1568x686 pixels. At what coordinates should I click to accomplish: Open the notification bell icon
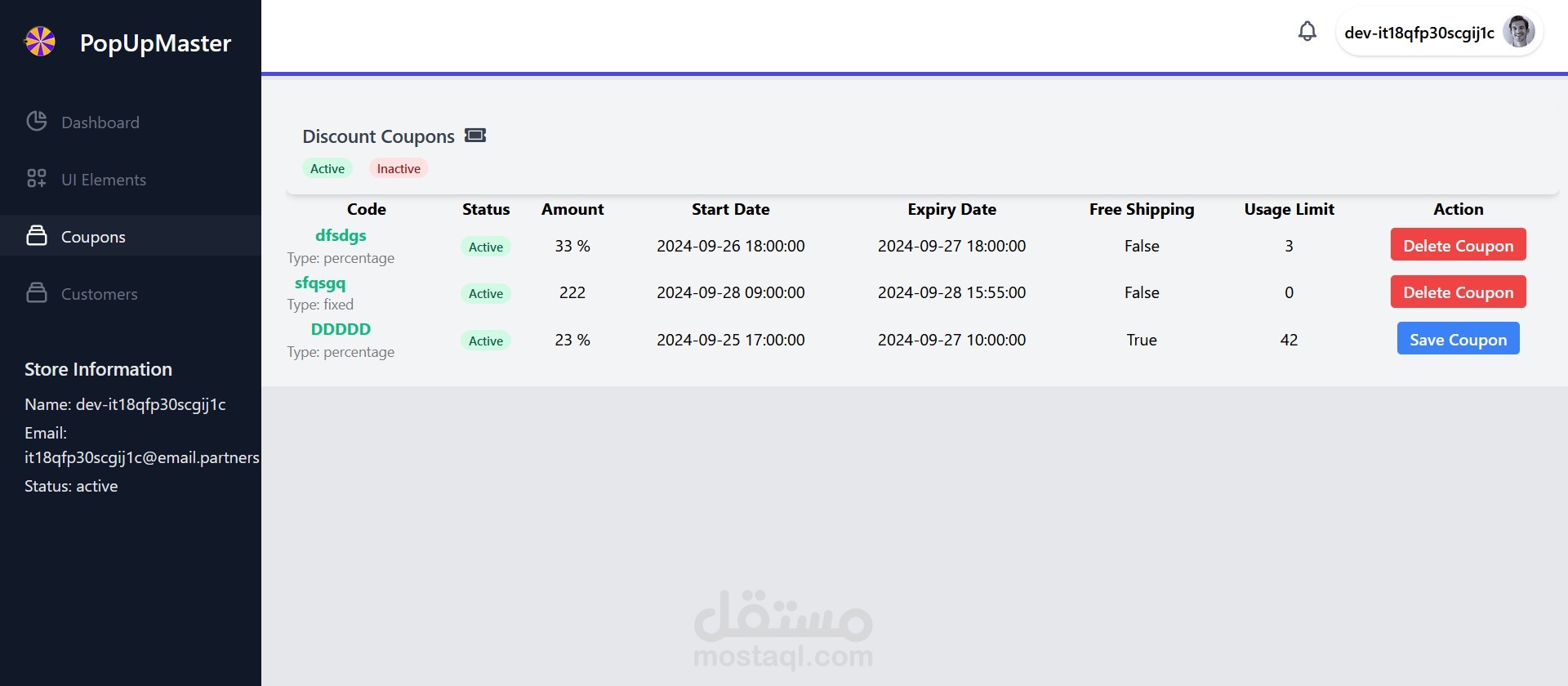[1307, 32]
